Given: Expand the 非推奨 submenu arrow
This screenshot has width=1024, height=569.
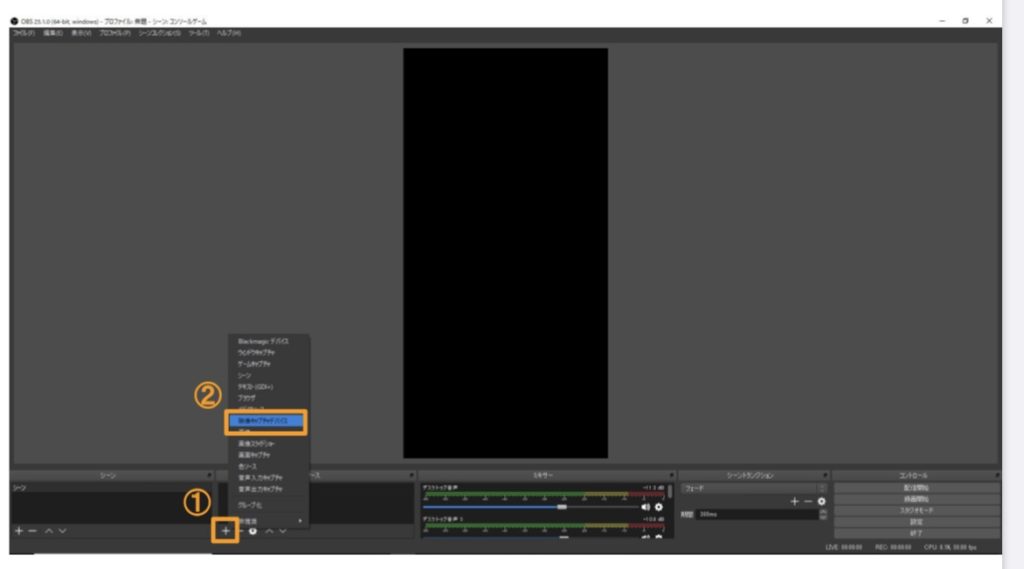Looking at the screenshot, I should (300, 521).
